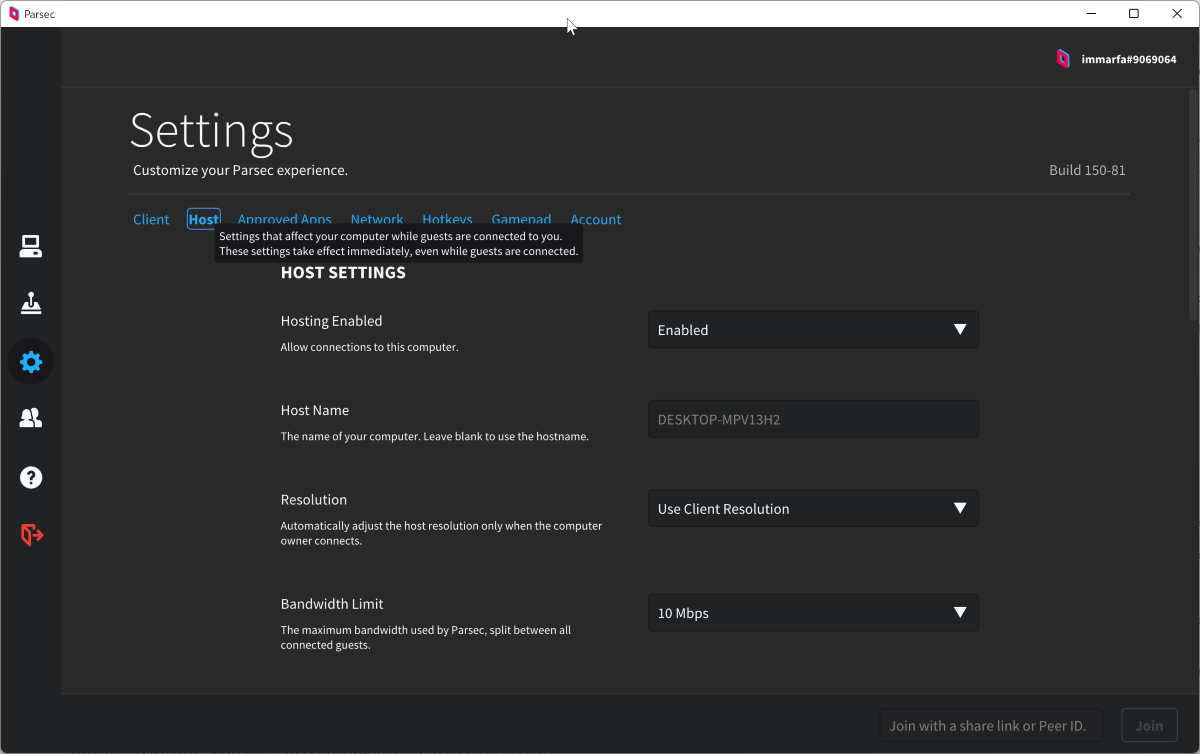Select the Settings gear icon
The image size is (1200, 754).
tap(31, 362)
